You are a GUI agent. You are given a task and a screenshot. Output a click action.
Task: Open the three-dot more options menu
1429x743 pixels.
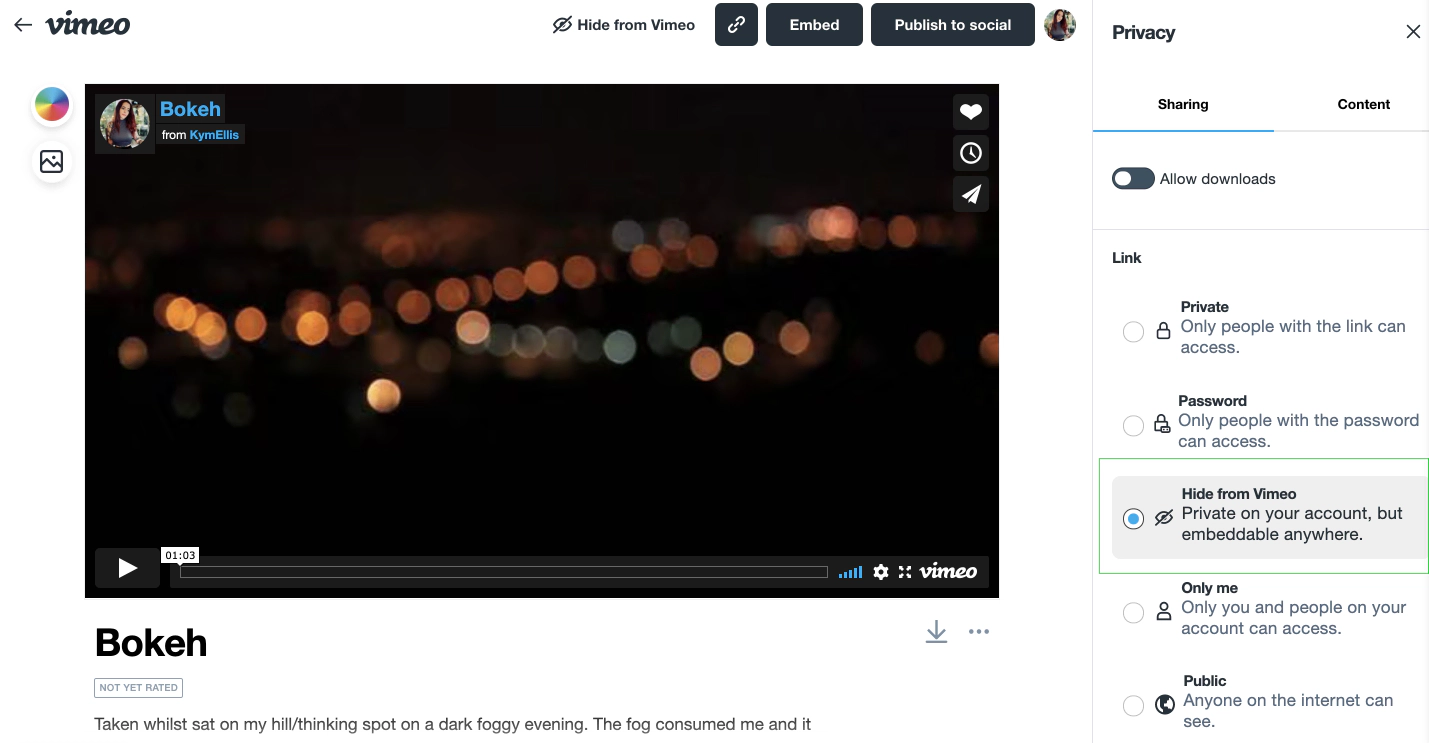tap(979, 632)
